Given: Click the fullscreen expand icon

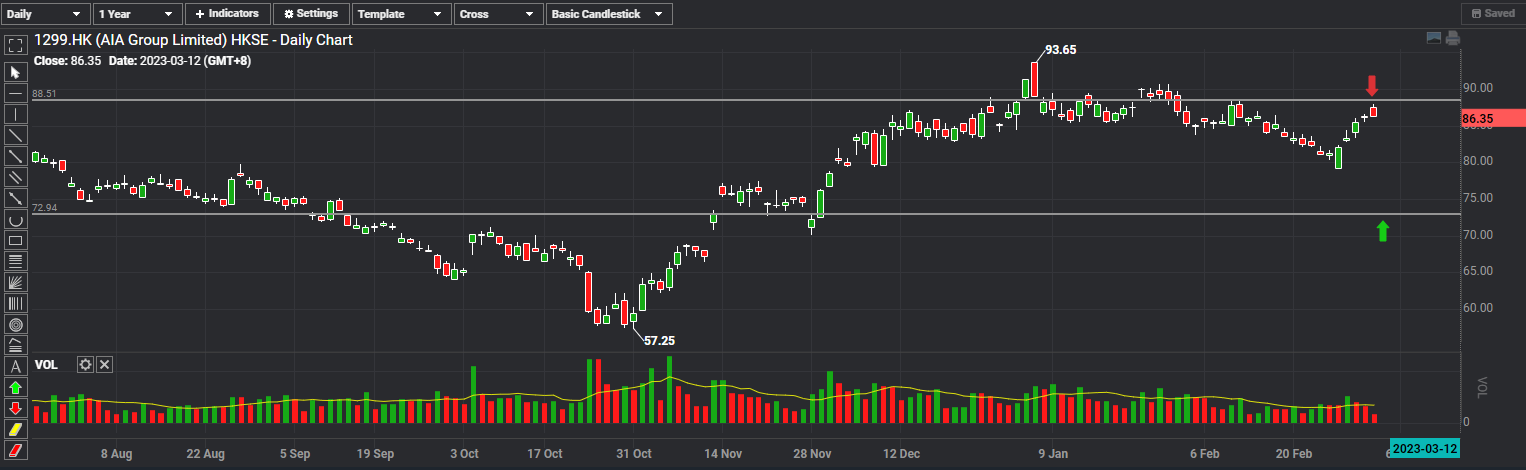Looking at the screenshot, I should tap(15, 45).
